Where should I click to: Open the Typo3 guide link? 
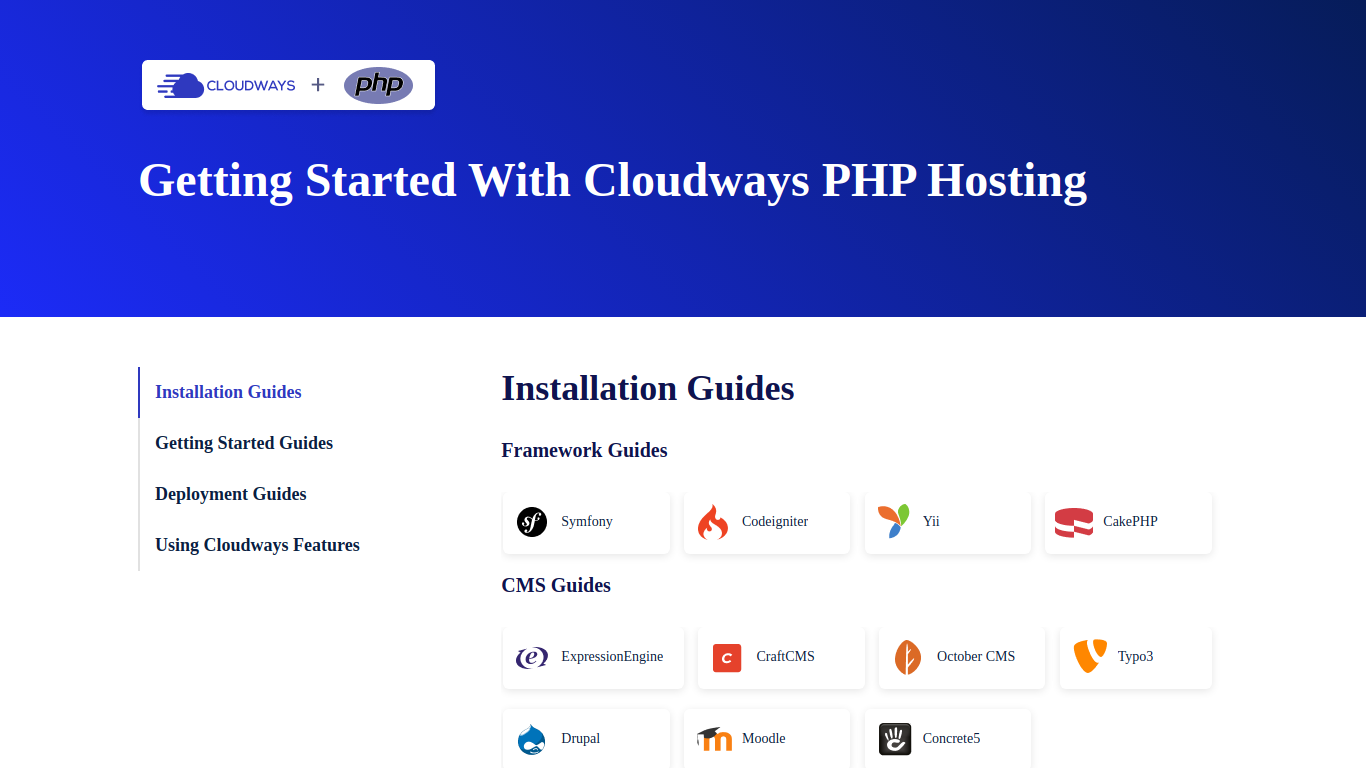(1136, 657)
